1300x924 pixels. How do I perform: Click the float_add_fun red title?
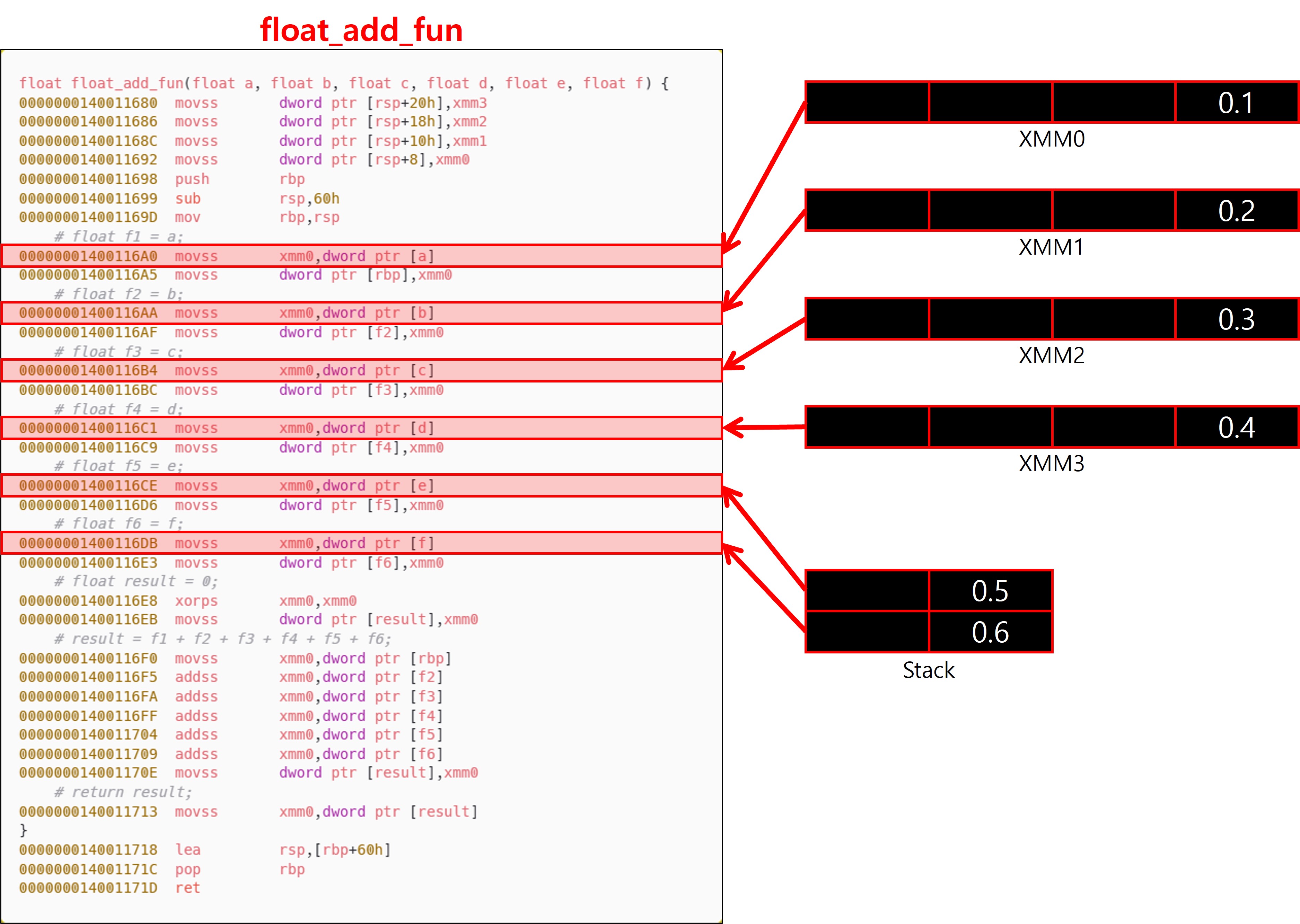[361, 29]
